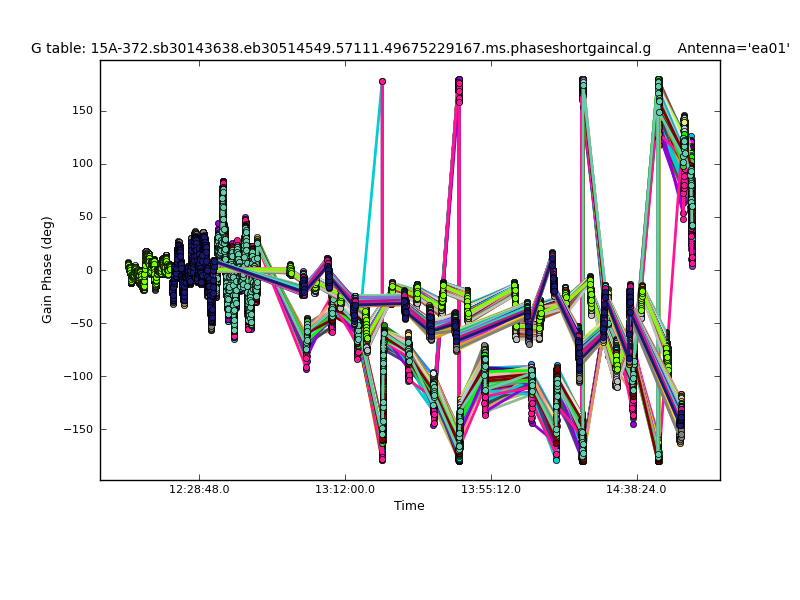Click the 50 y-axis tick label
Viewport: 800px width, 600px height.
click(84, 217)
